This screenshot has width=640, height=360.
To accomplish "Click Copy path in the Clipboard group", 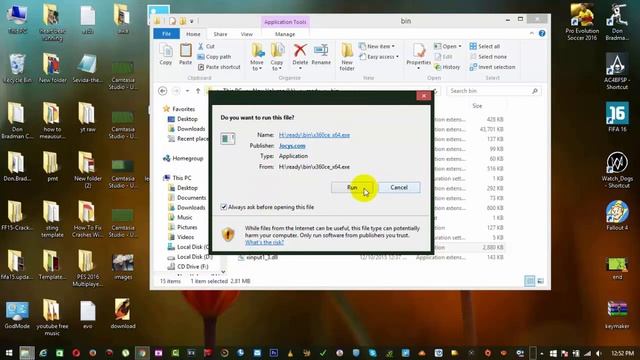I will 214,57.
